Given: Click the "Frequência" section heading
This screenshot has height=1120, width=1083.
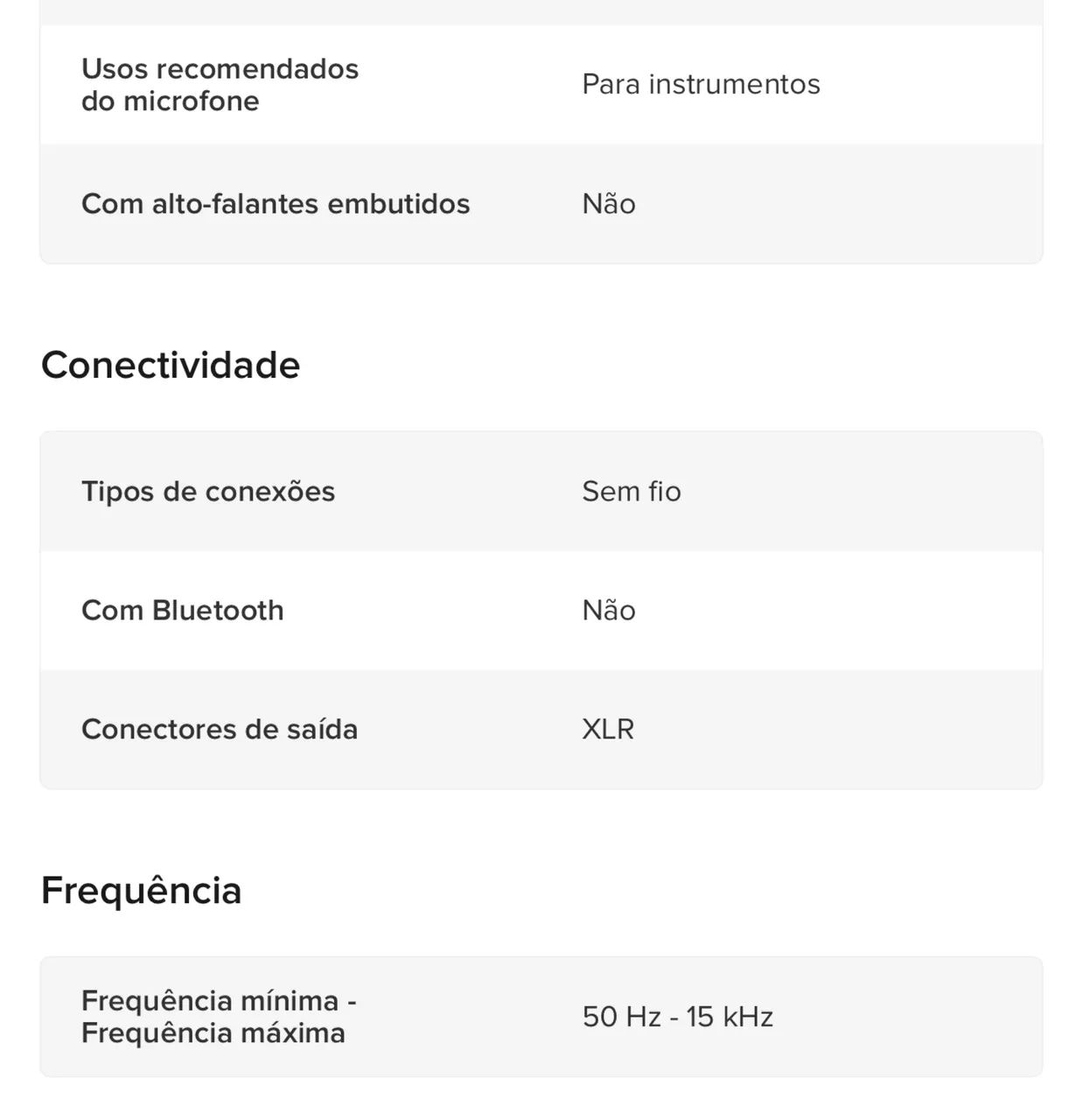Looking at the screenshot, I should [142, 890].
